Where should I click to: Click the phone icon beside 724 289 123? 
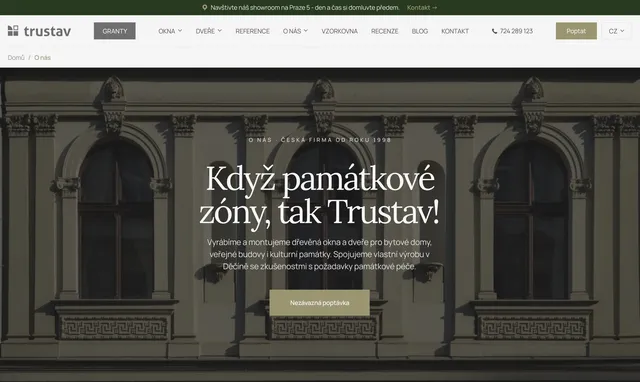coord(494,31)
